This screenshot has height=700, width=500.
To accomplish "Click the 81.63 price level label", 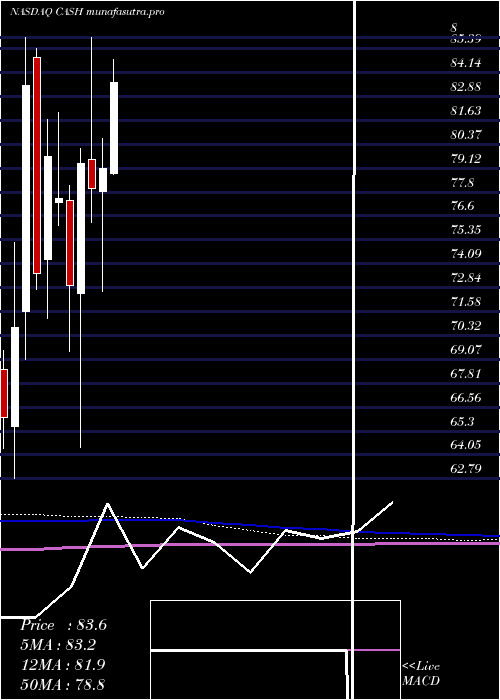I will tap(466, 111).
